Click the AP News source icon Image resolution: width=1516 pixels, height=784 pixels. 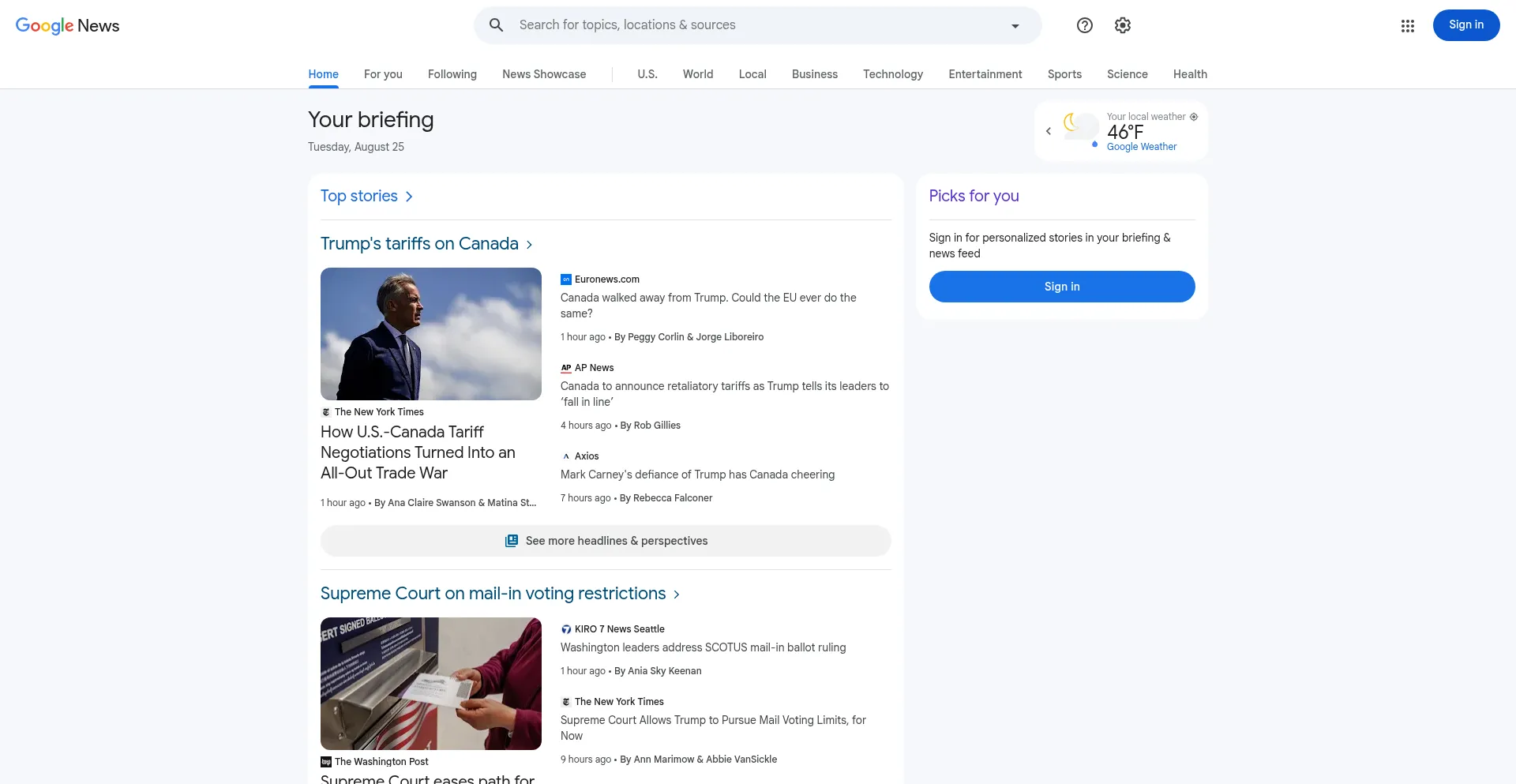[566, 368]
